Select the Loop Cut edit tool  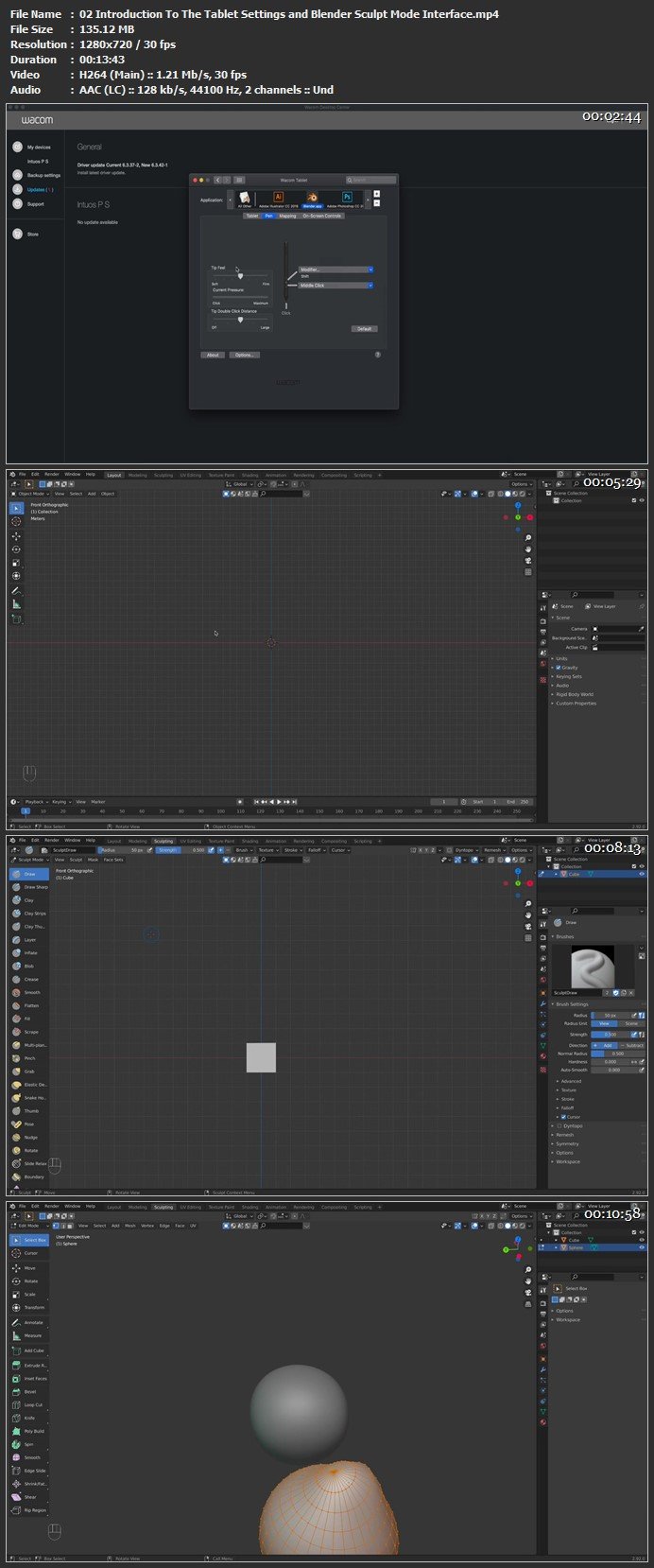pos(29,1405)
